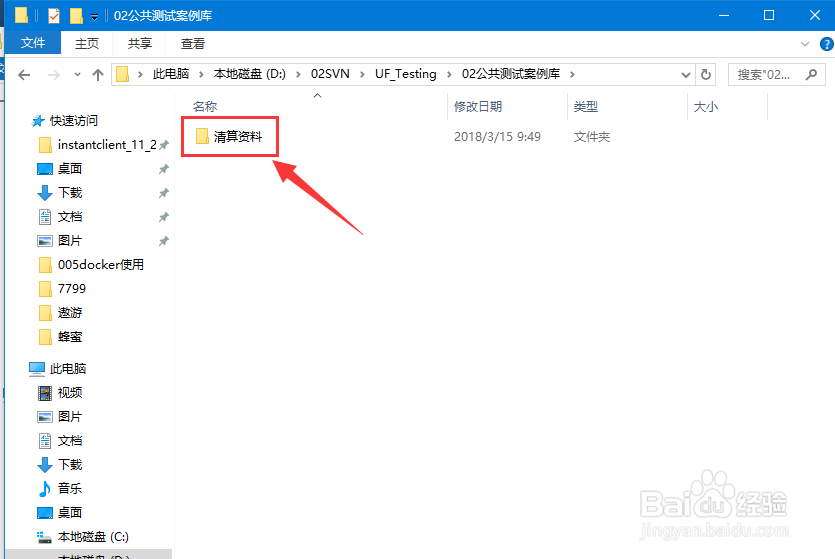Open the 文件 ribbon tab
Screen dimensions: 835x559
point(33,43)
